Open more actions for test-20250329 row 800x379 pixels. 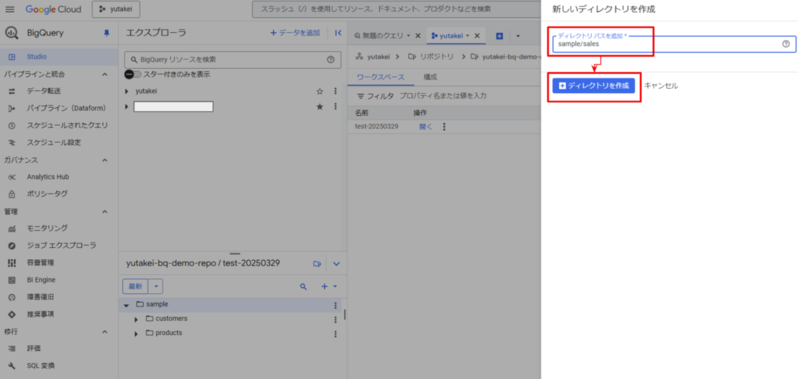[x=444, y=127]
